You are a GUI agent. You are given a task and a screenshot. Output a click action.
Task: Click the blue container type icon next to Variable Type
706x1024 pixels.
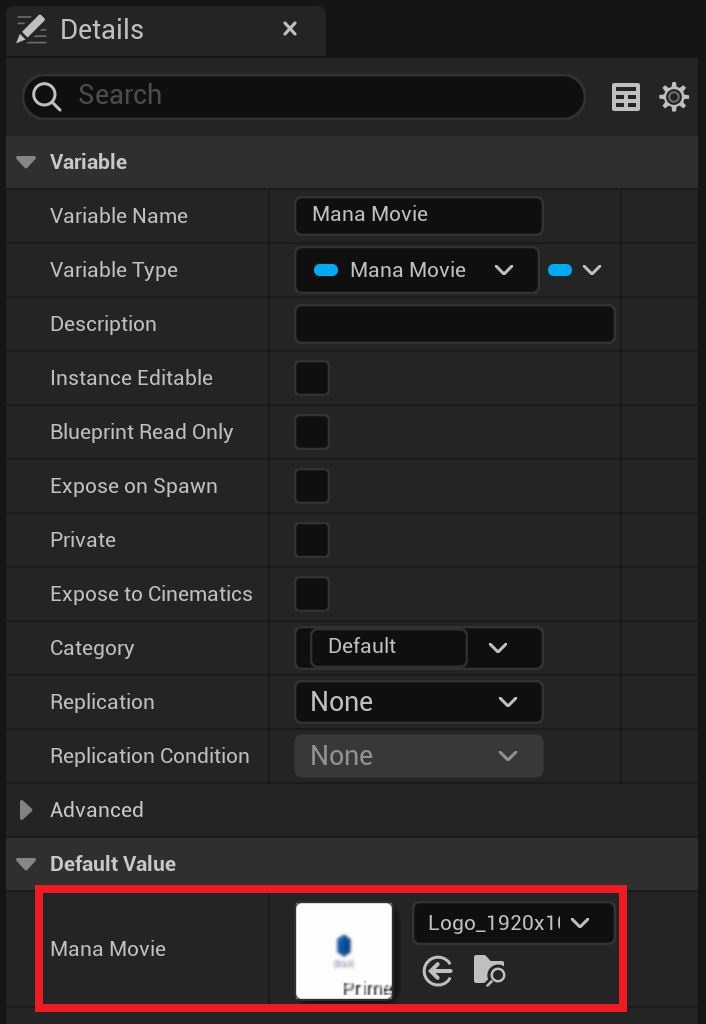[560, 270]
